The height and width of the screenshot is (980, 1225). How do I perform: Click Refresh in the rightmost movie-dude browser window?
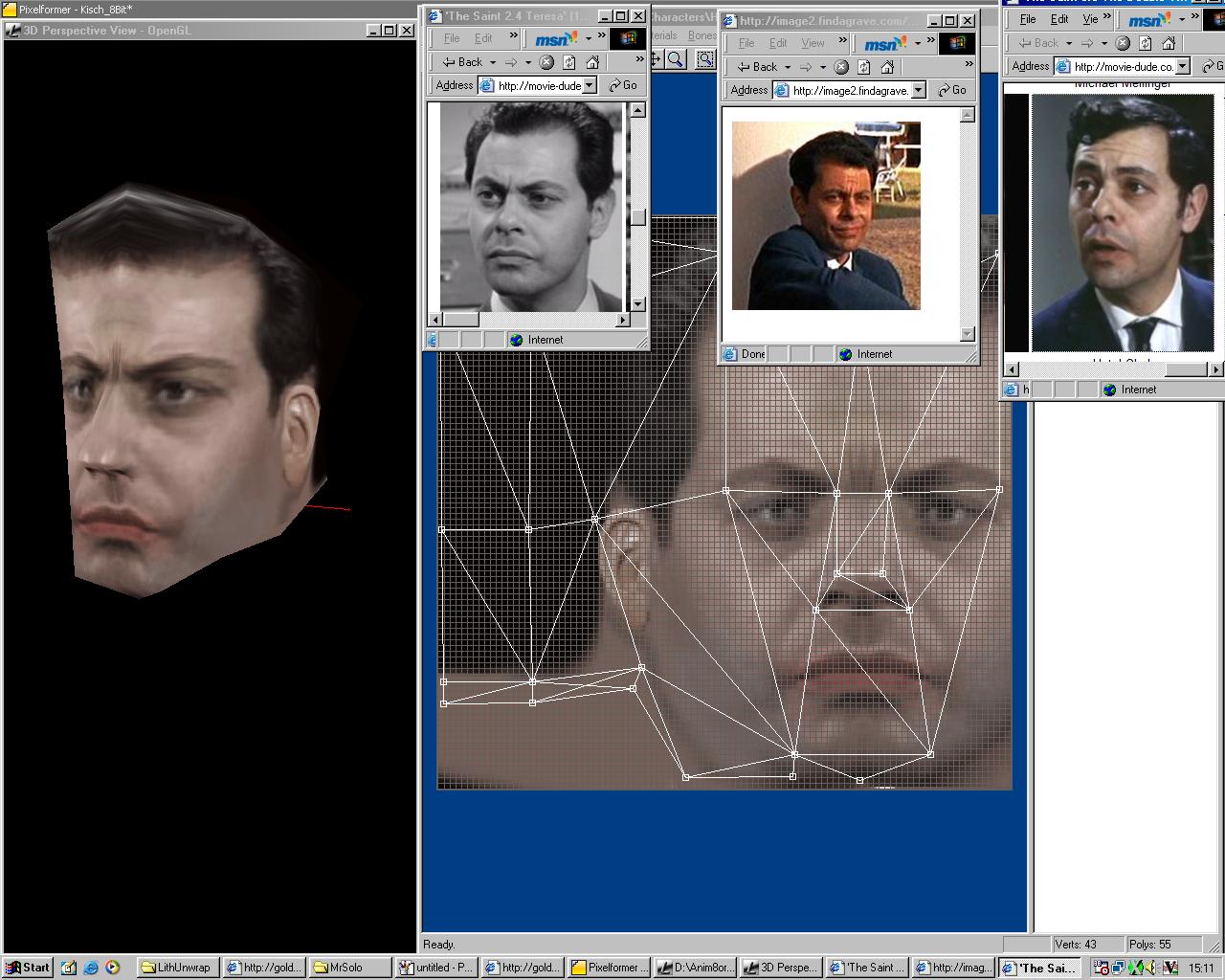point(1146,43)
